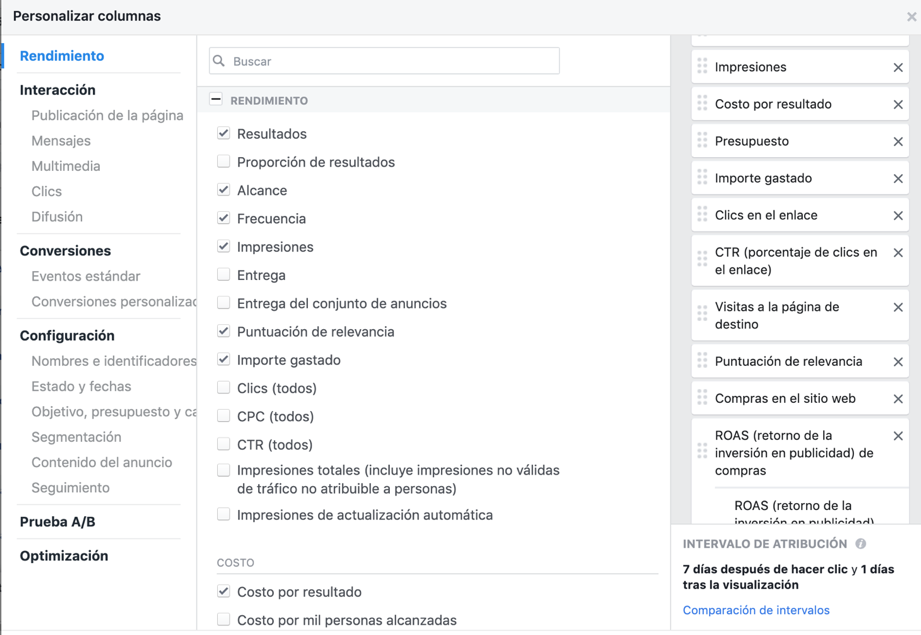Click the Buscar search field
Screen dimensions: 921x635
(x=390, y=61)
